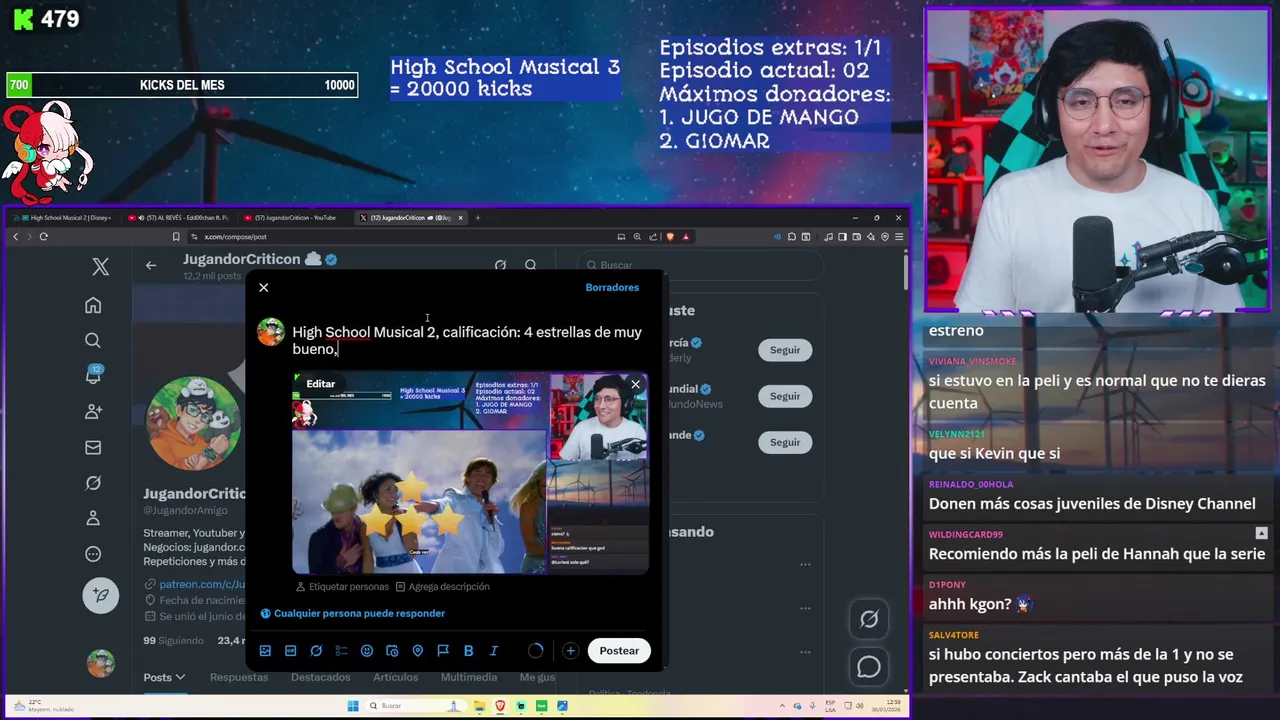Image resolution: width=1280 pixels, height=720 pixels.
Task: Click Brave browser taskbar icon
Action: [x=500, y=706]
